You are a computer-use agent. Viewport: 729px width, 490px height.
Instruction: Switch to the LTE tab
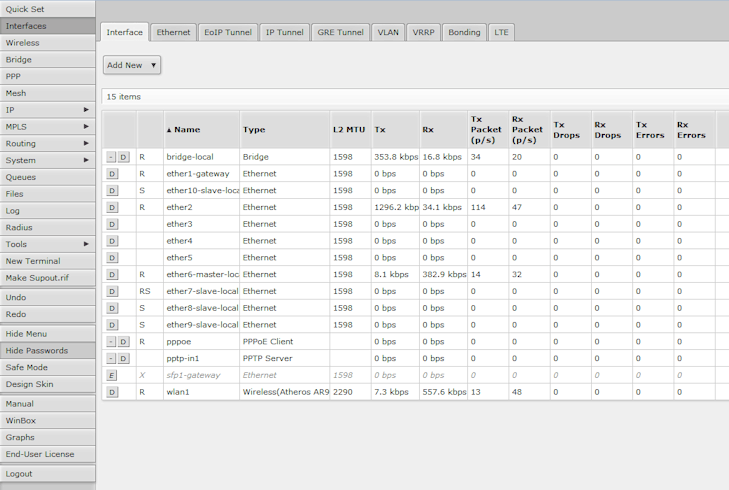[x=501, y=32]
